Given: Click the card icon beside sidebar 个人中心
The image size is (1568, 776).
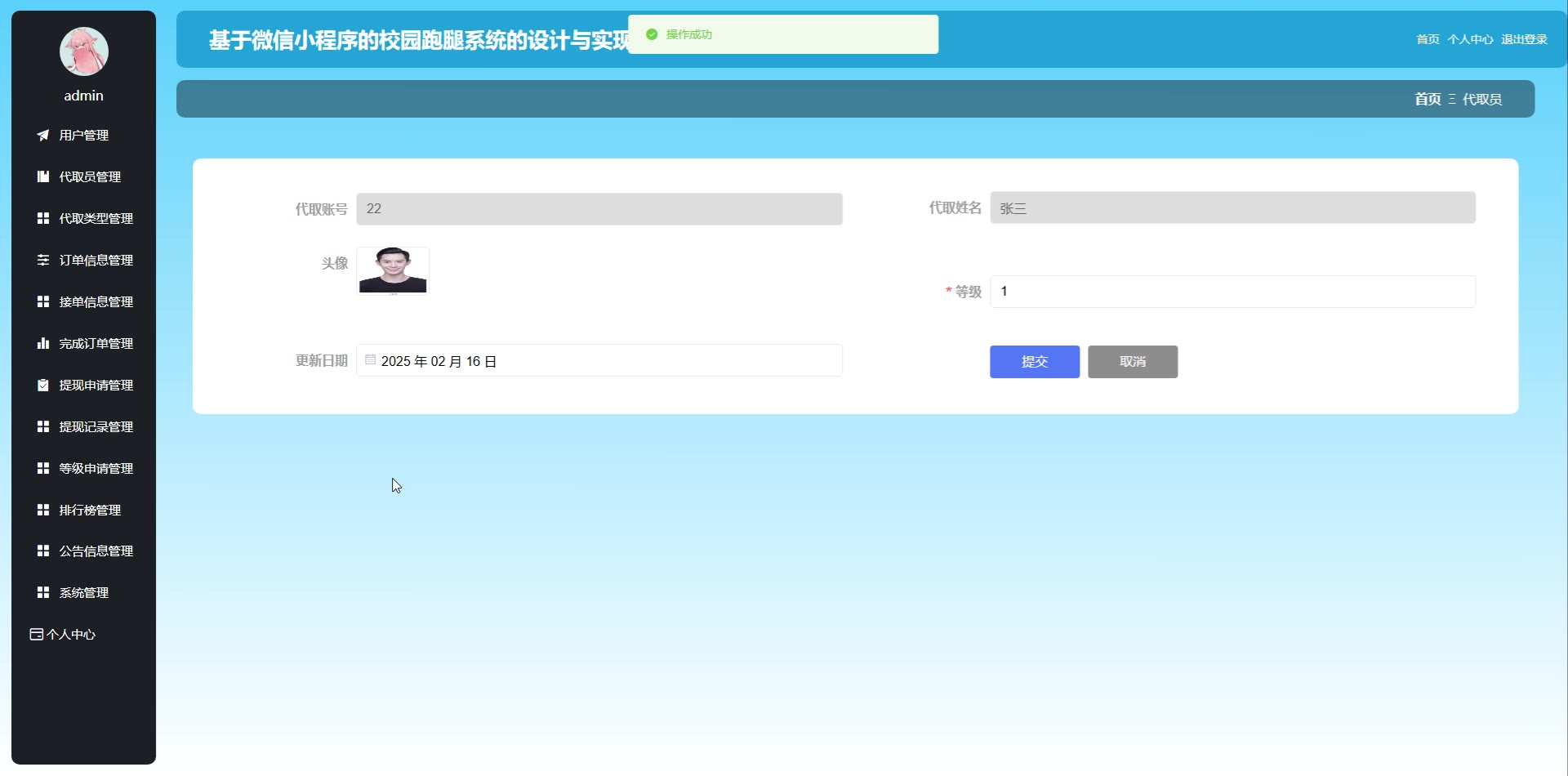Looking at the screenshot, I should coord(36,634).
